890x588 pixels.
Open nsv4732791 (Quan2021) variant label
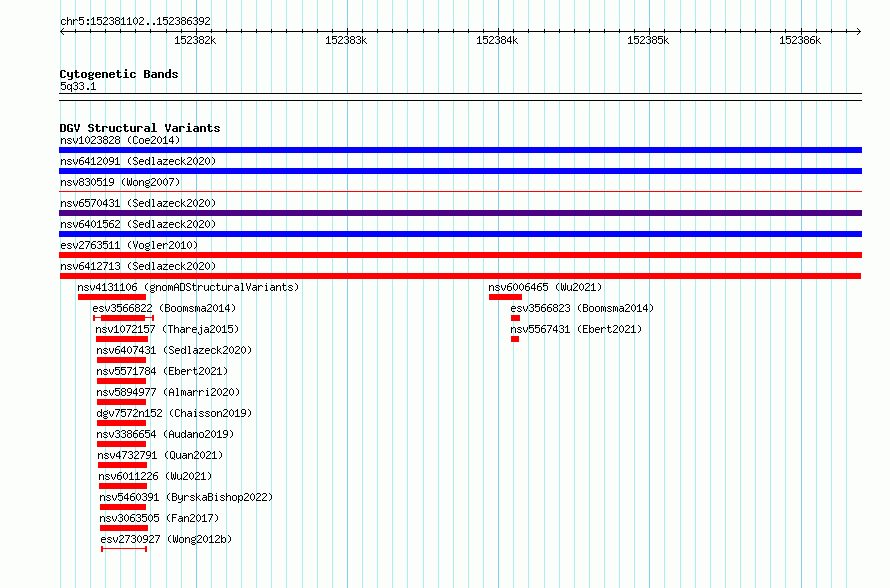click(x=160, y=455)
